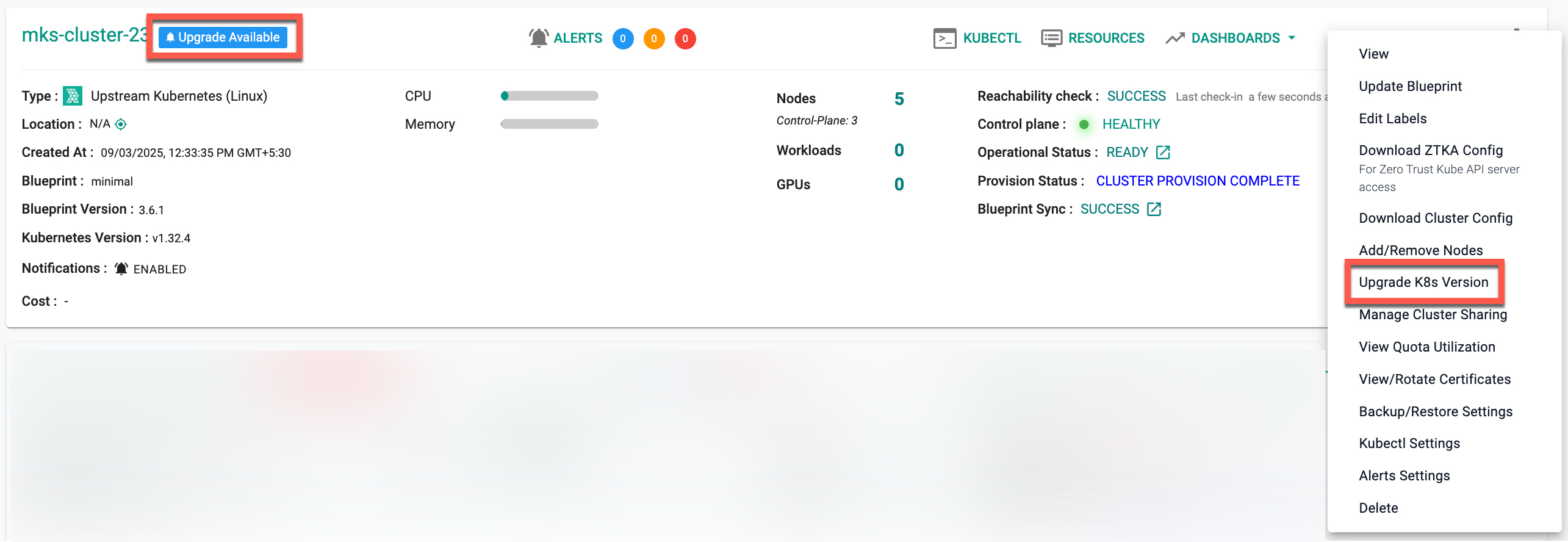Click the Alerts bell icon

click(x=538, y=38)
